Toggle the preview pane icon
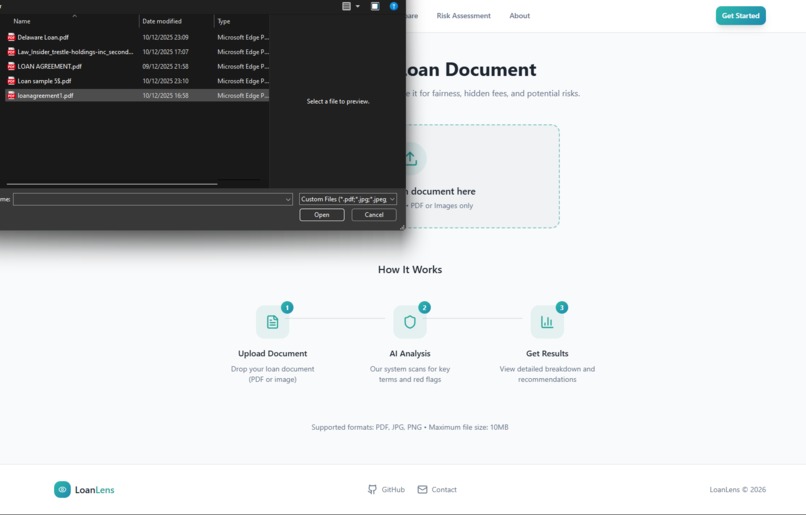 (375, 6)
